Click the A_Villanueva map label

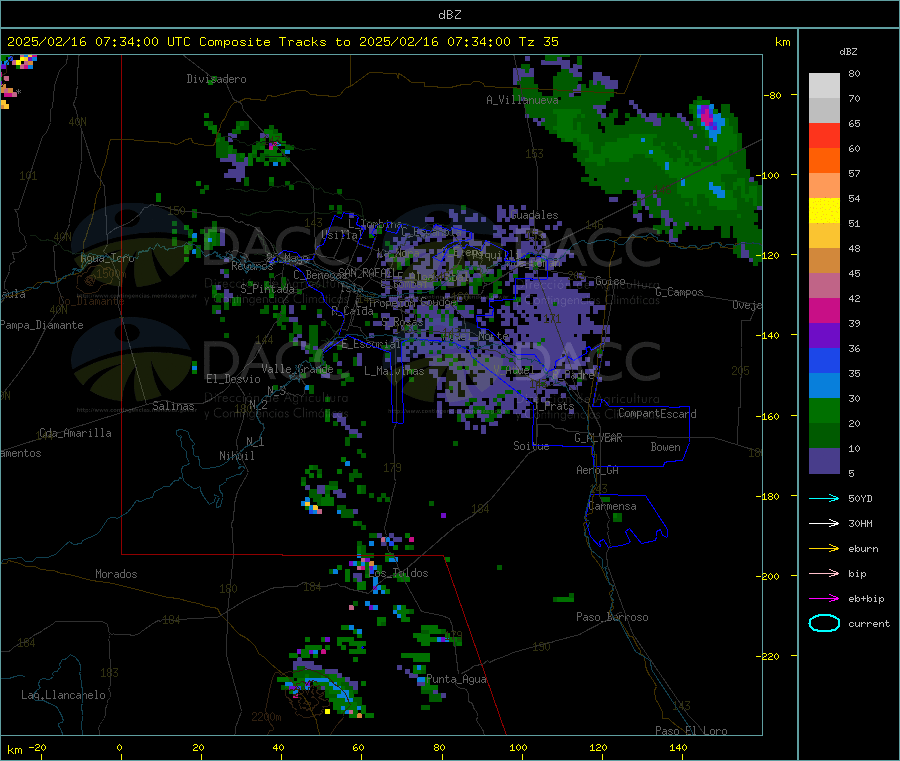point(522,100)
